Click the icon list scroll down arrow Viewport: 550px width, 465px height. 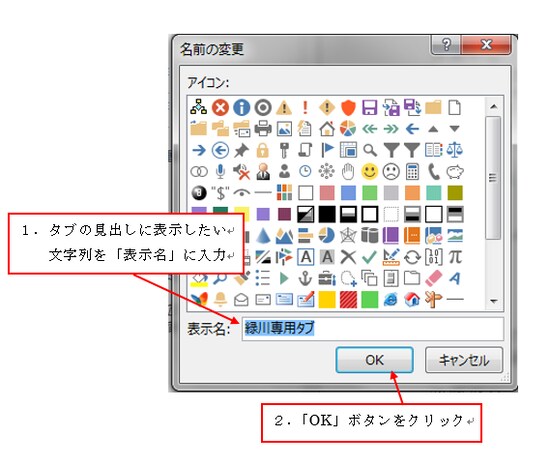pyautogui.click(x=494, y=301)
